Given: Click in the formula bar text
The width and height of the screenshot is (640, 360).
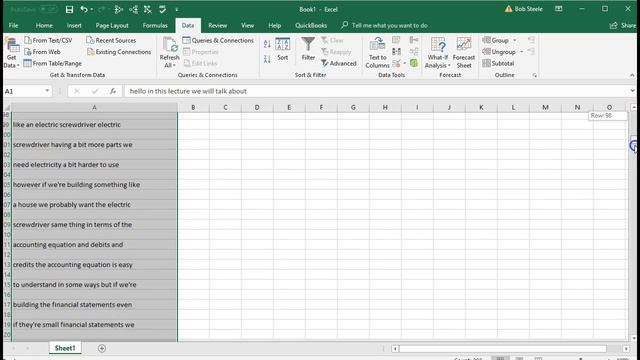Looking at the screenshot, I should point(188,91).
